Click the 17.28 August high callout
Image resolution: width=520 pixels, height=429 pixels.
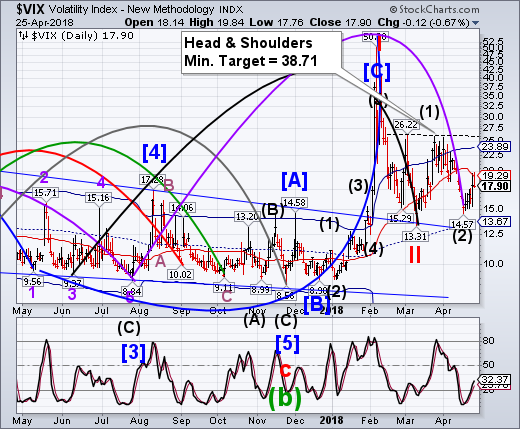point(152,179)
